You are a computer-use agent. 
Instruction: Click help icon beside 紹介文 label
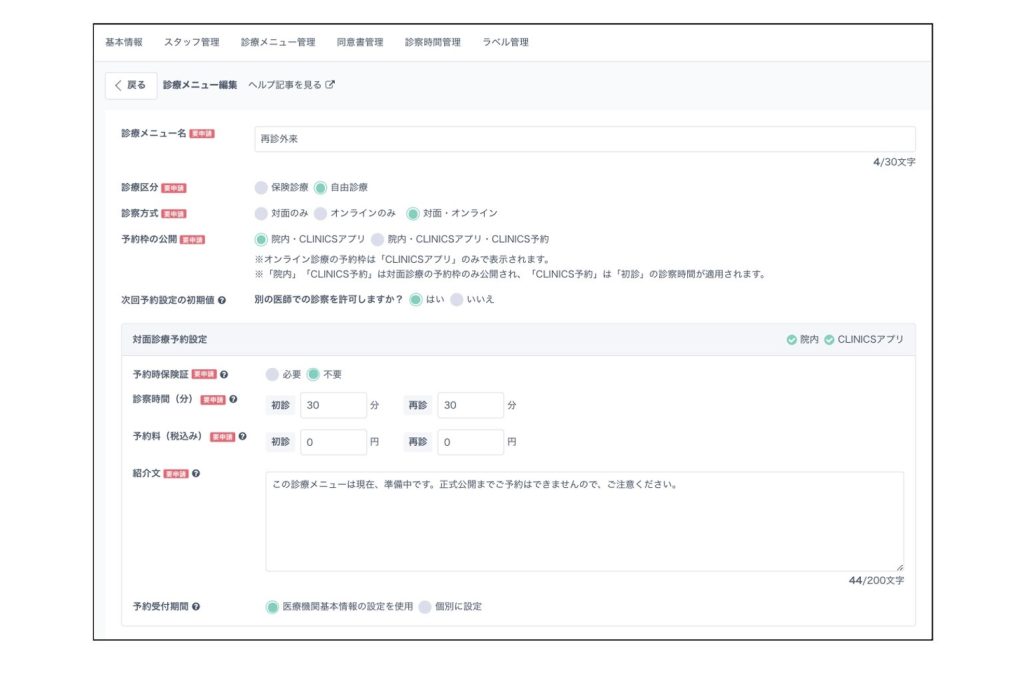pos(196,474)
